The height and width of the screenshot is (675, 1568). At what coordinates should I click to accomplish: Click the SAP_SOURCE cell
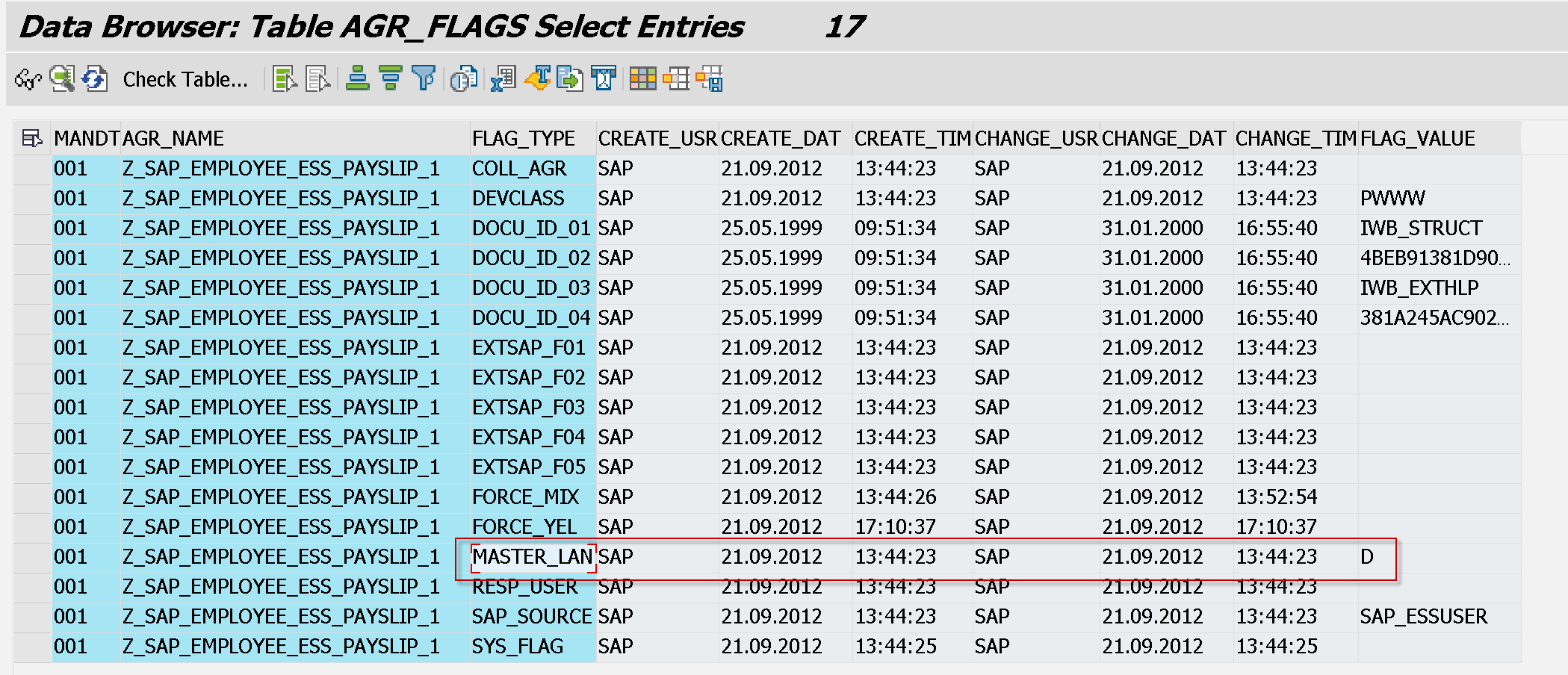[533, 617]
